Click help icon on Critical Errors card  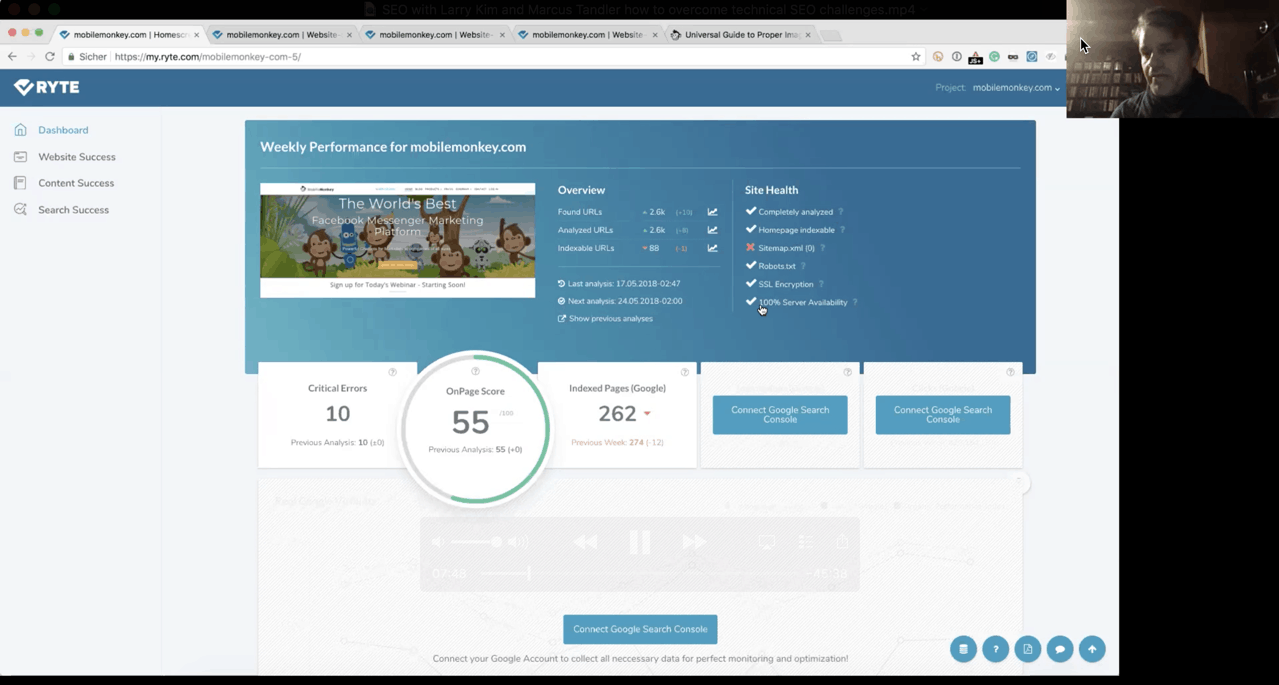click(392, 372)
